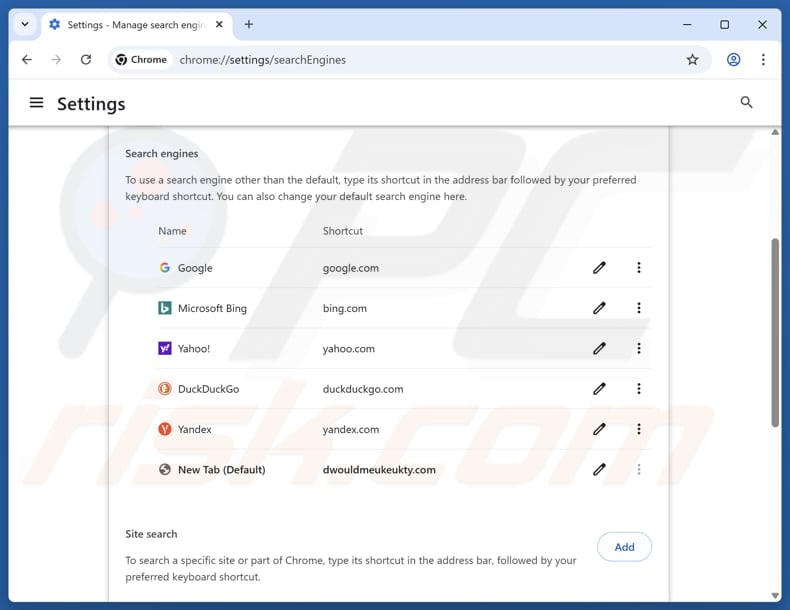Click the Name column header
Screen dimensions: 790x610
point(172,231)
